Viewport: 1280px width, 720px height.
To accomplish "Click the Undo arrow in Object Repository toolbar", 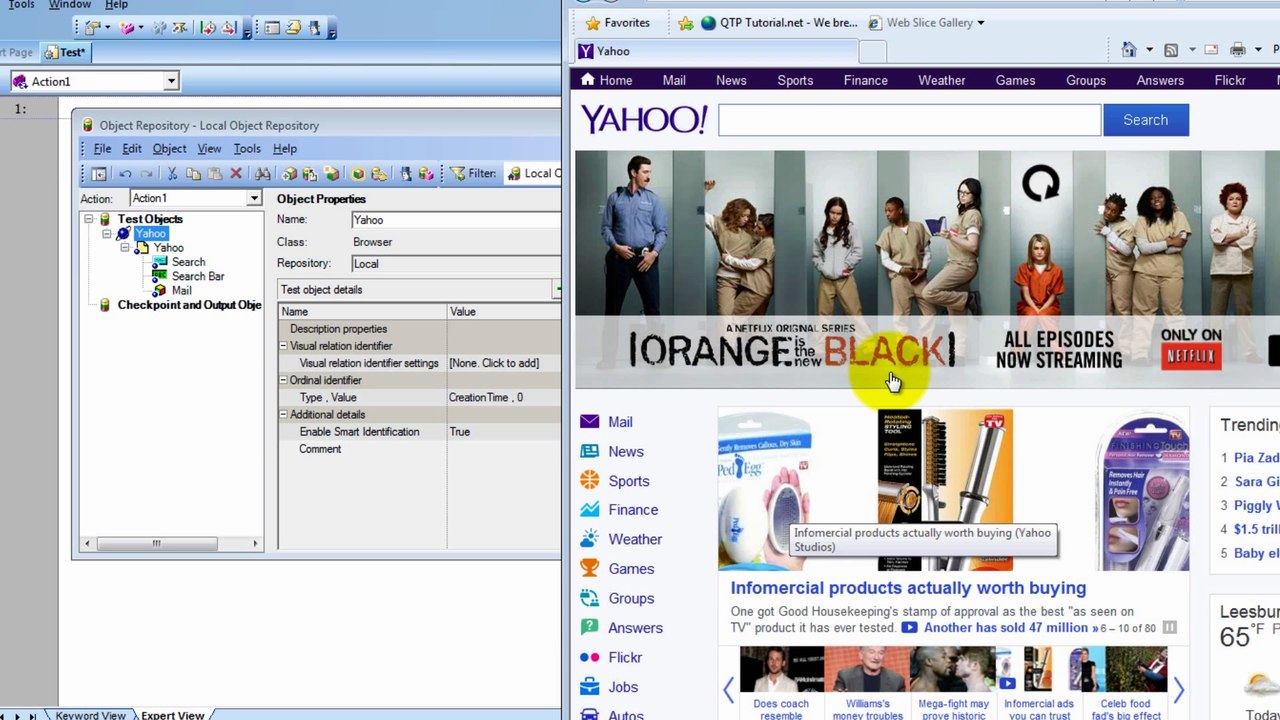I will pyautogui.click(x=125, y=174).
